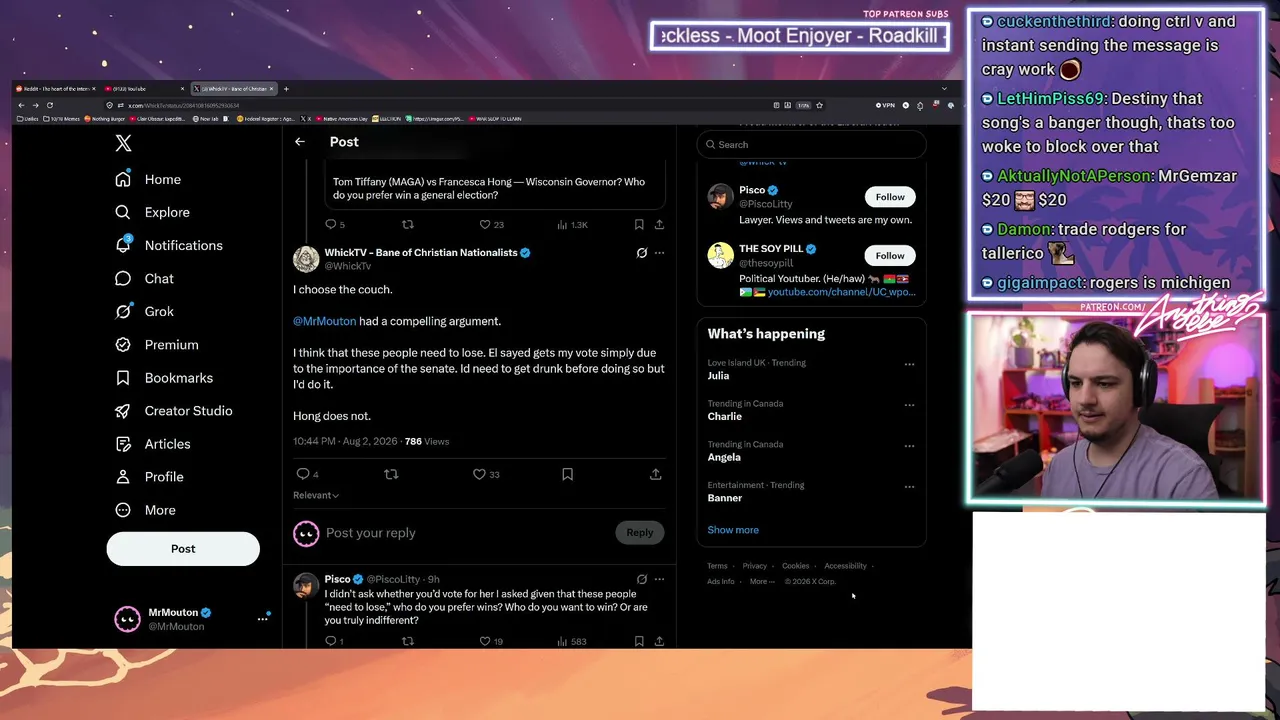Reply to WhickTV's post with 4 replies

tap(307, 474)
